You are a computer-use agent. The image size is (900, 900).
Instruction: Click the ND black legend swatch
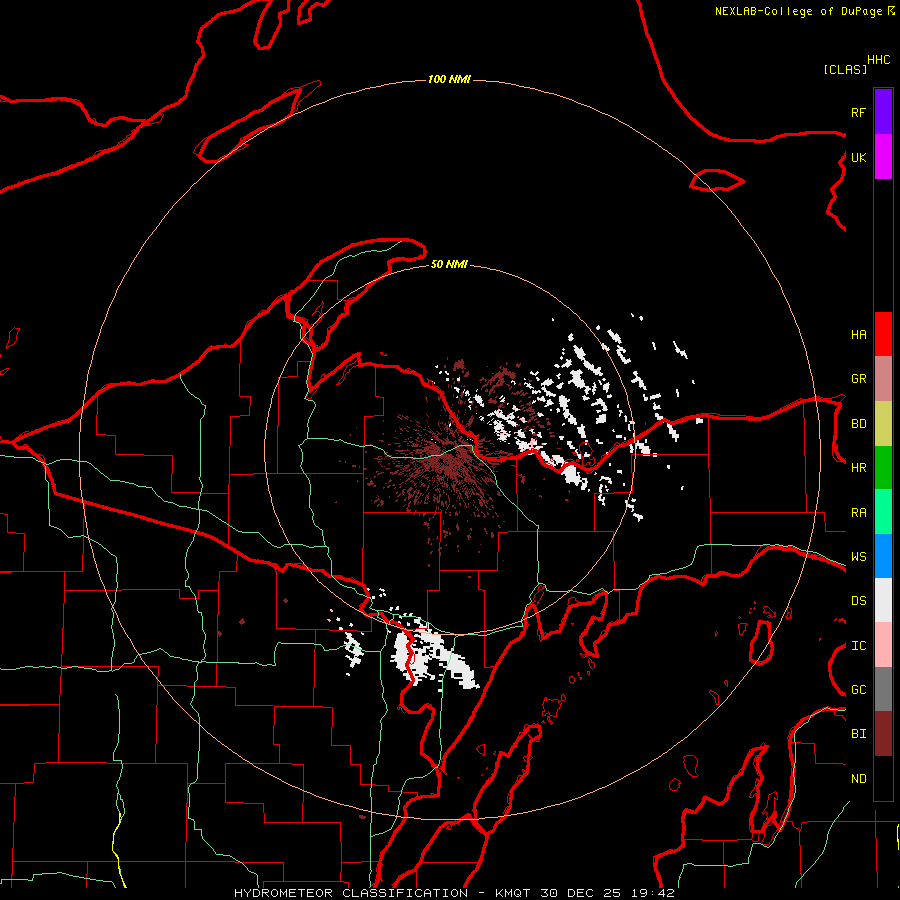pos(883,778)
